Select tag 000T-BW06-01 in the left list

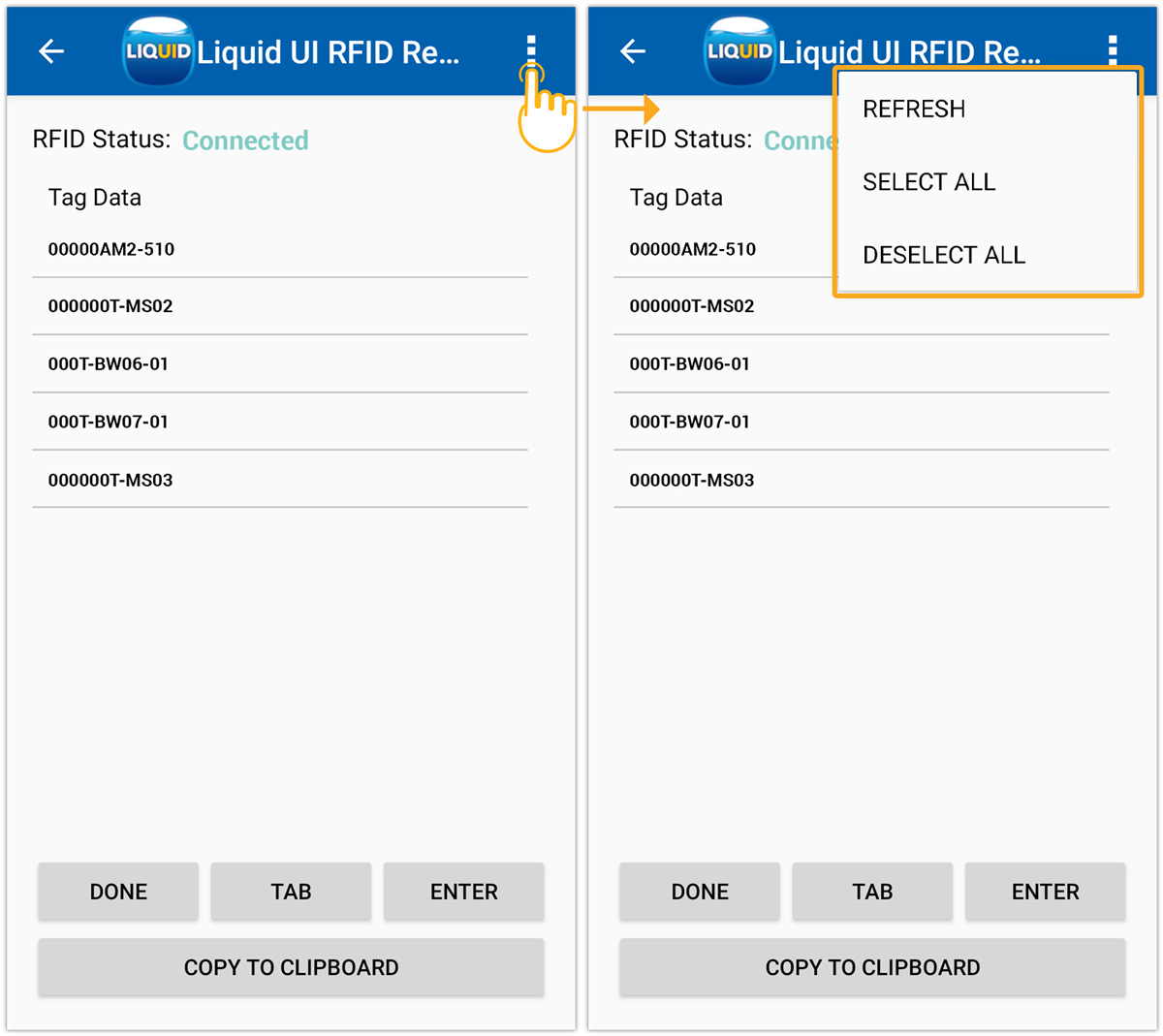tap(107, 363)
